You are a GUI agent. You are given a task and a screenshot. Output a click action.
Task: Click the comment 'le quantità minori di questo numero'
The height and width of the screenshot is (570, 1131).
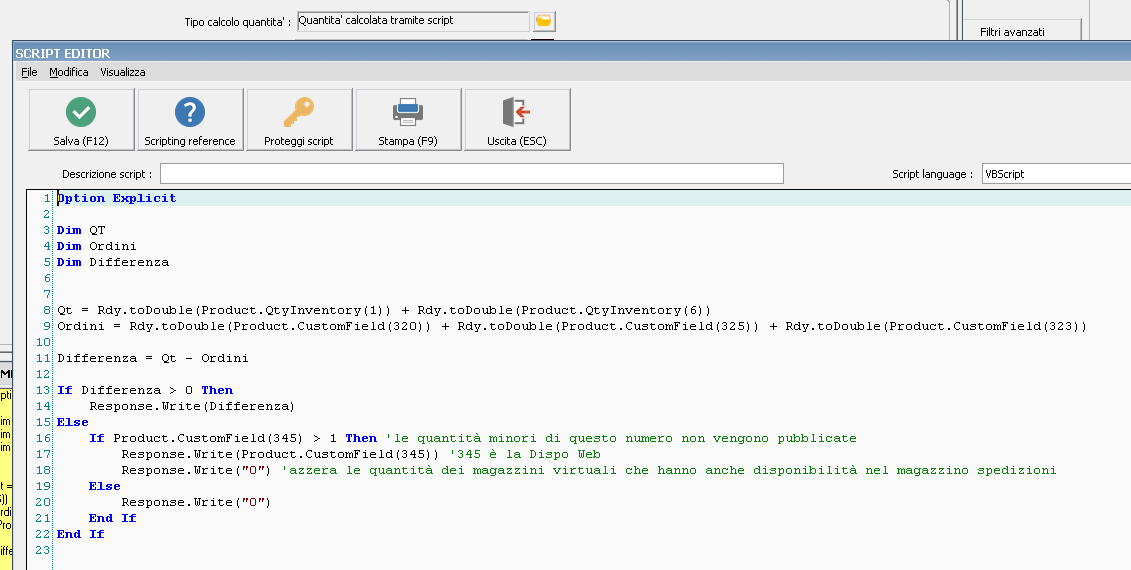tap(533, 438)
